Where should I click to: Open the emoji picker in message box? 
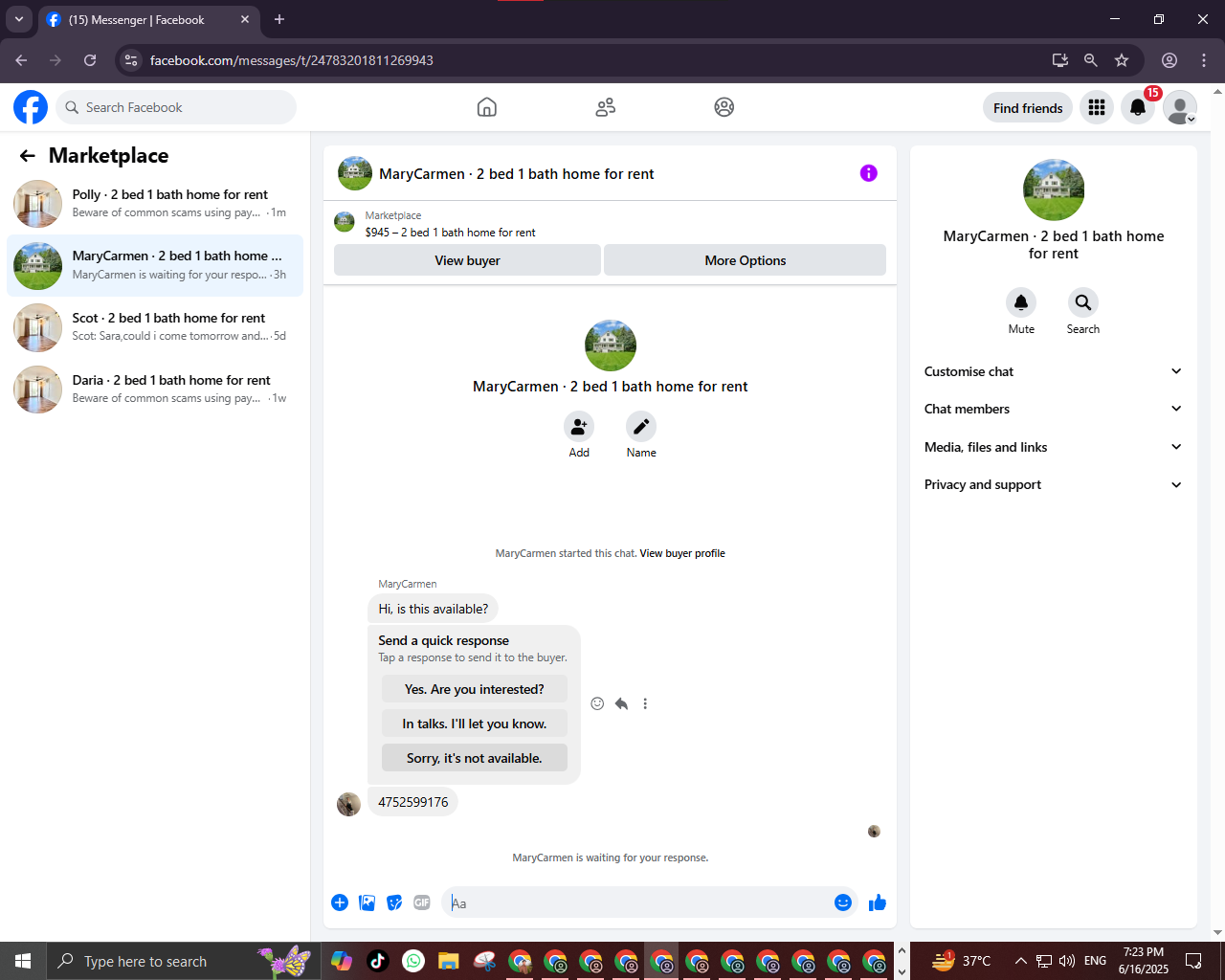[843, 902]
